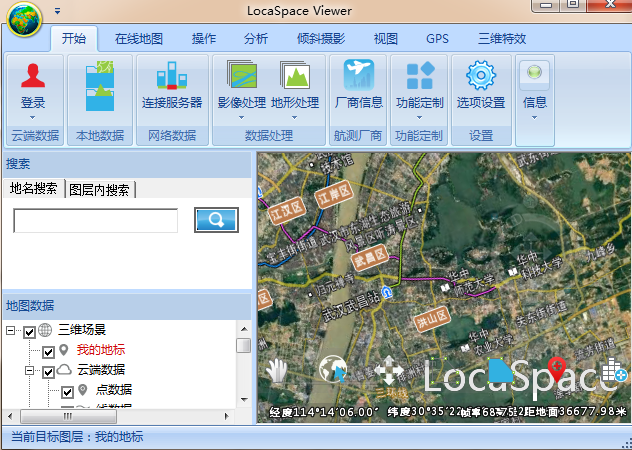Switch to the 倾斜摄影 ribbon tab
This screenshot has height=450, width=632.
321,39
